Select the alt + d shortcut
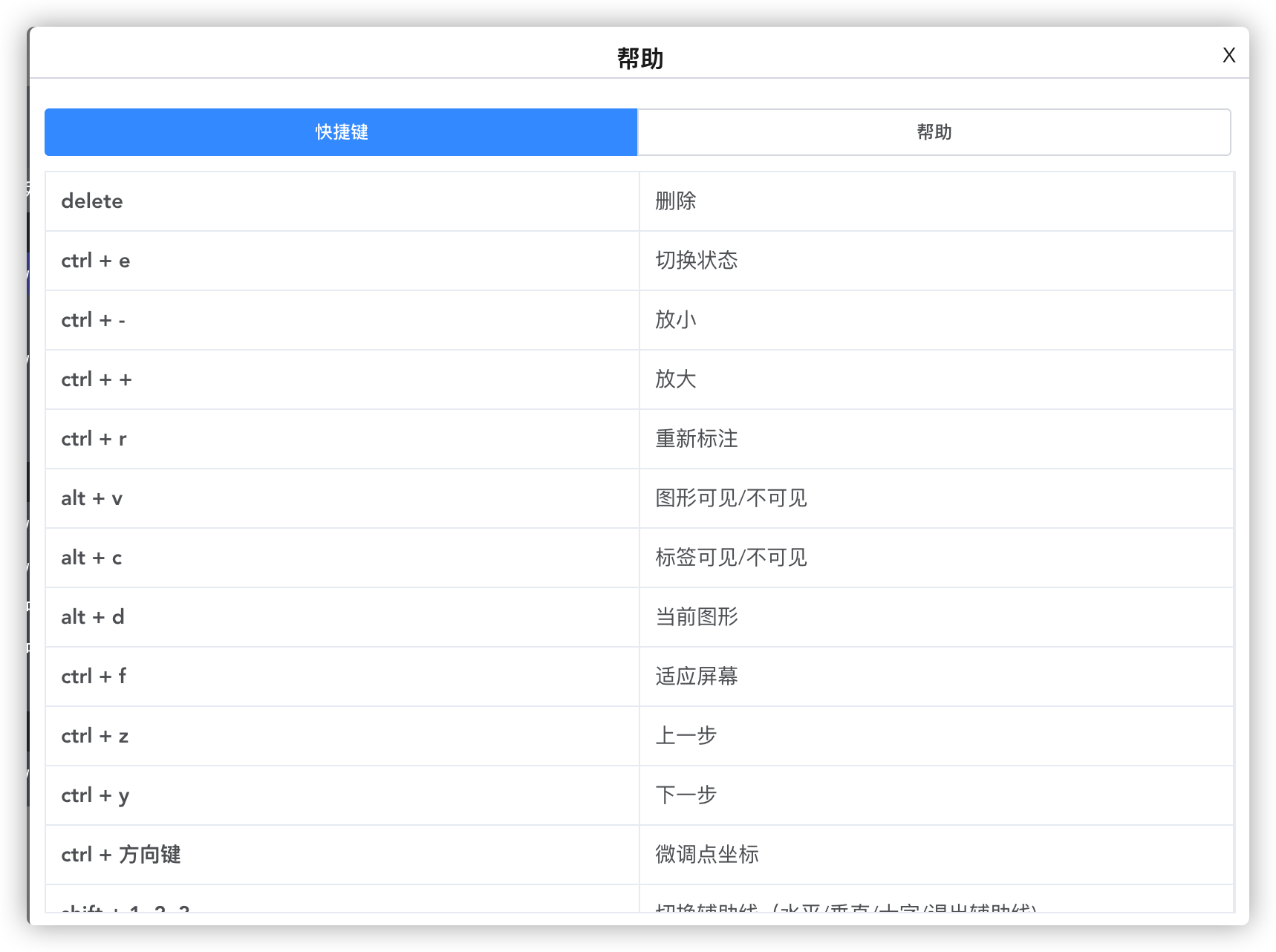Image resolution: width=1276 pixels, height=952 pixels. coord(342,617)
